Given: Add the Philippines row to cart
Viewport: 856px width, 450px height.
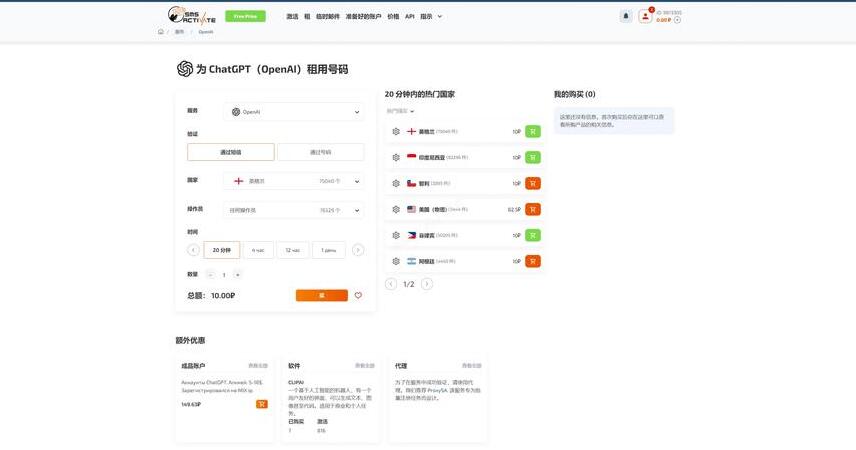Looking at the screenshot, I should point(533,235).
